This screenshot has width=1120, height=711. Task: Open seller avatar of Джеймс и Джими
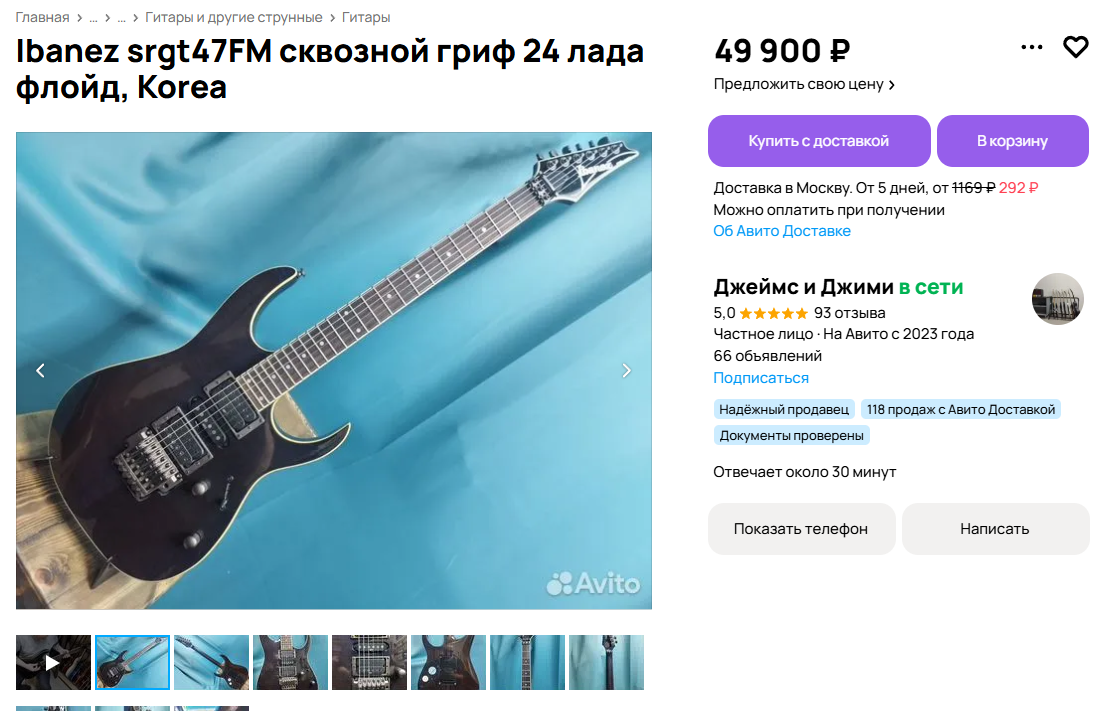point(1058,299)
